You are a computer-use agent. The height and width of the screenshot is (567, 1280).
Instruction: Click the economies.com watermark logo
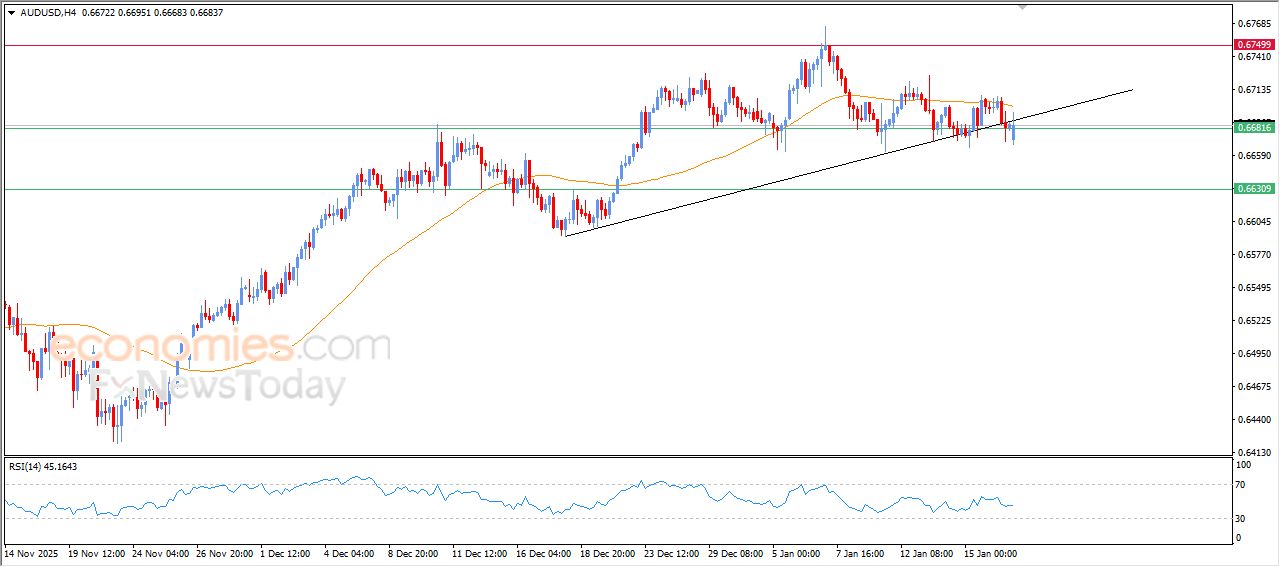220,347
